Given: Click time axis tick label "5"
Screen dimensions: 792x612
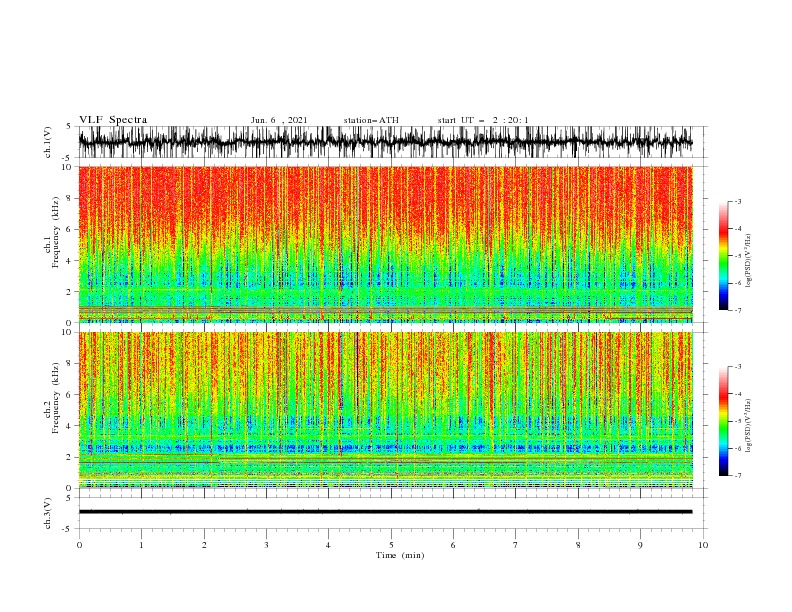Looking at the screenshot, I should [x=391, y=545].
